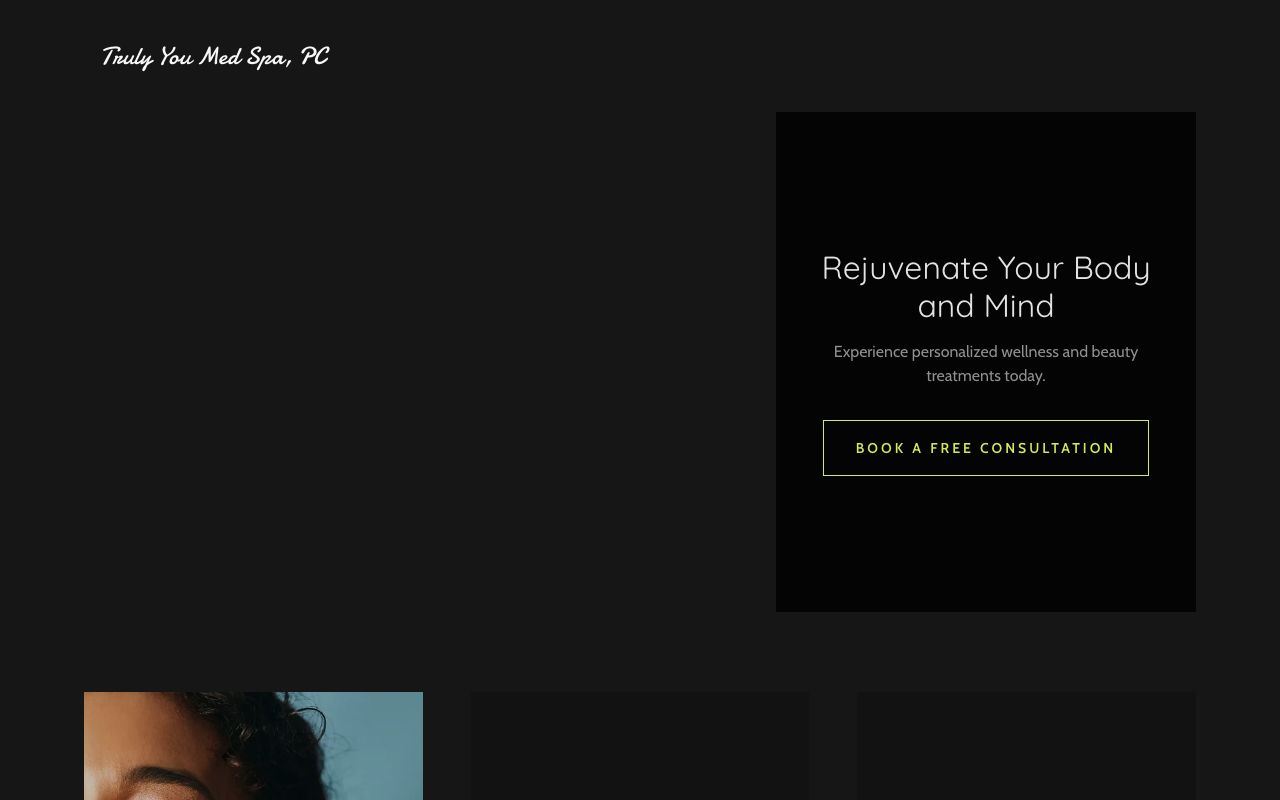Select the curly-haired portrait thumbnail
1280x800 pixels.
point(253,746)
